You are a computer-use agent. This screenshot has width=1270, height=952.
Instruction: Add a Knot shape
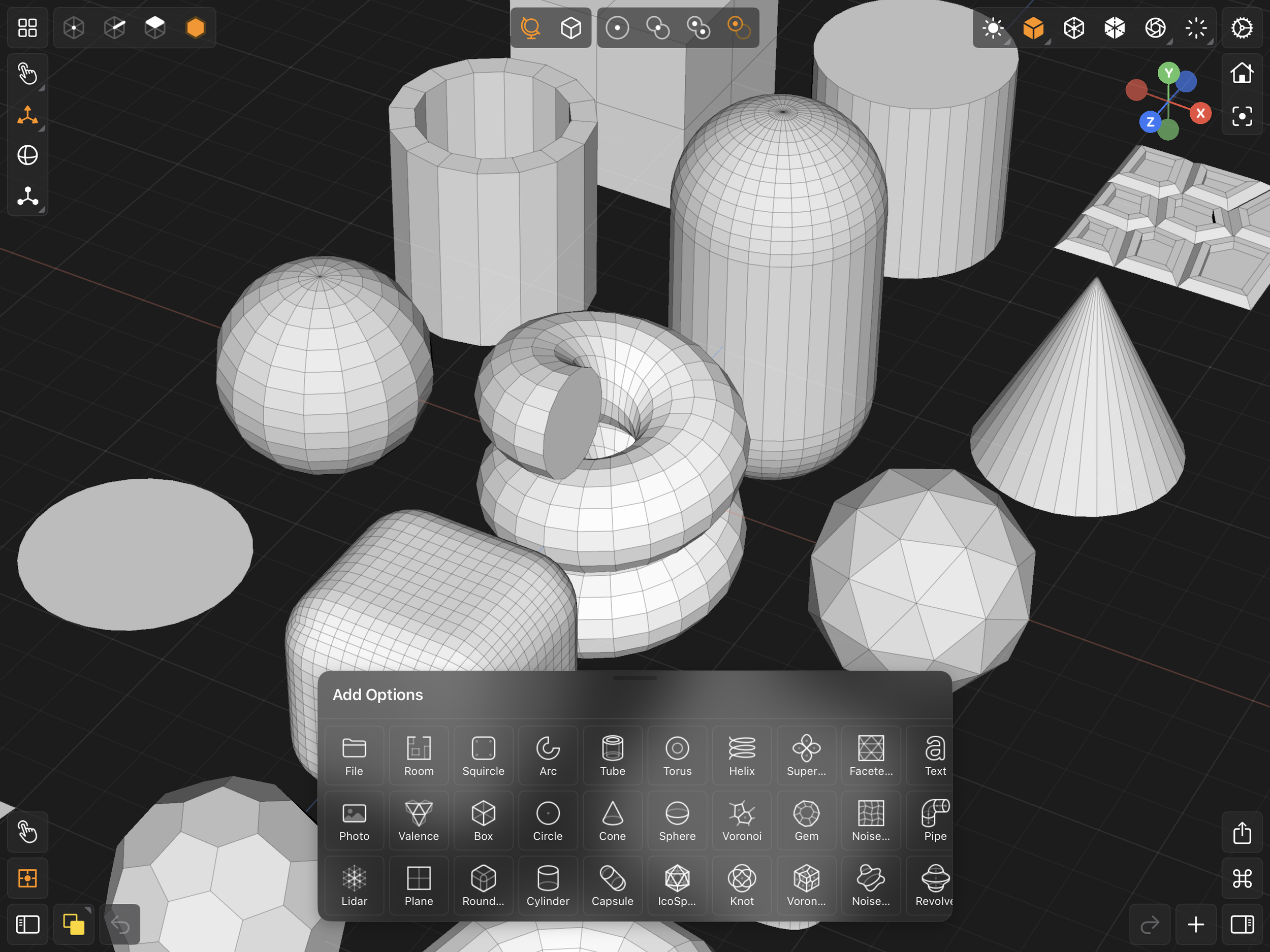click(x=741, y=885)
